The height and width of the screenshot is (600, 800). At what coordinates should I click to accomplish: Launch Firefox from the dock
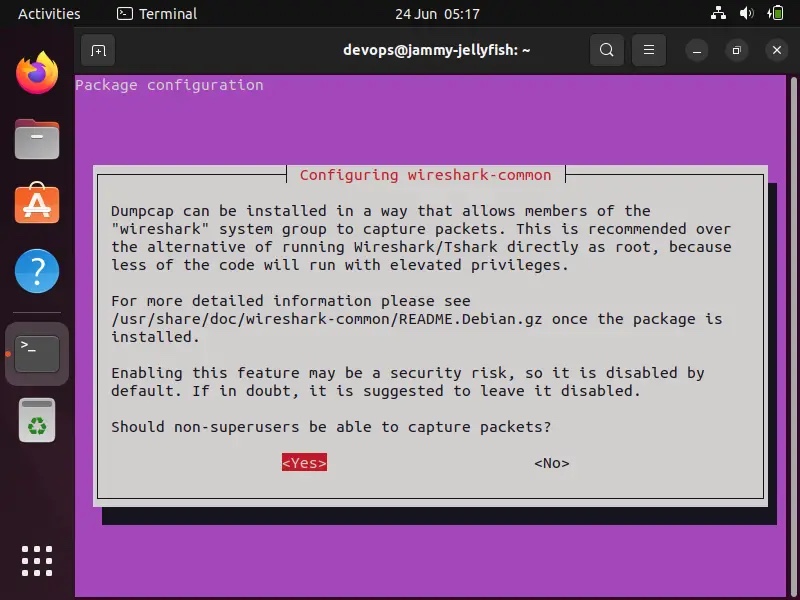[x=37, y=73]
